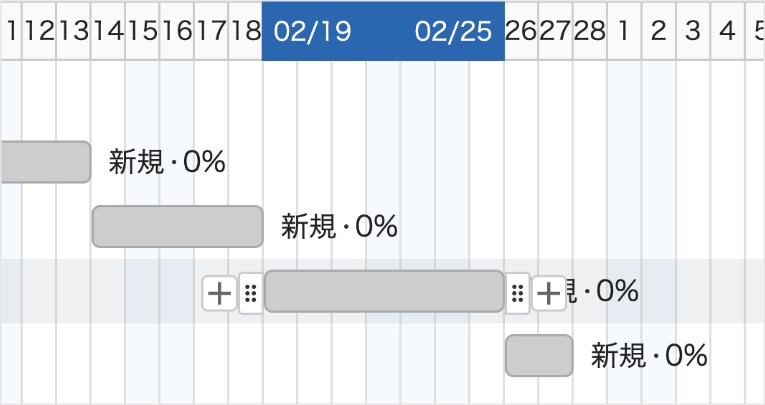
Task: Click day 28 in the timeline header
Action: coord(589,31)
